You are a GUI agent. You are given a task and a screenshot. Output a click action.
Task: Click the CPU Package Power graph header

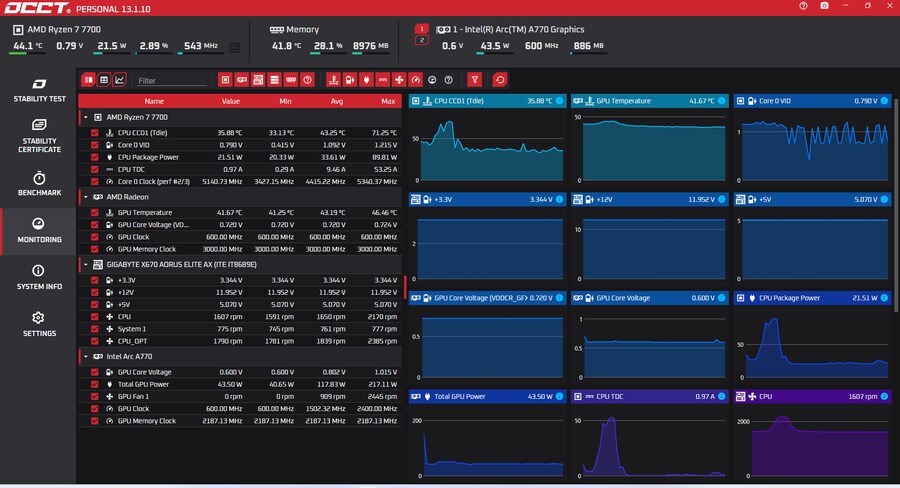point(812,298)
